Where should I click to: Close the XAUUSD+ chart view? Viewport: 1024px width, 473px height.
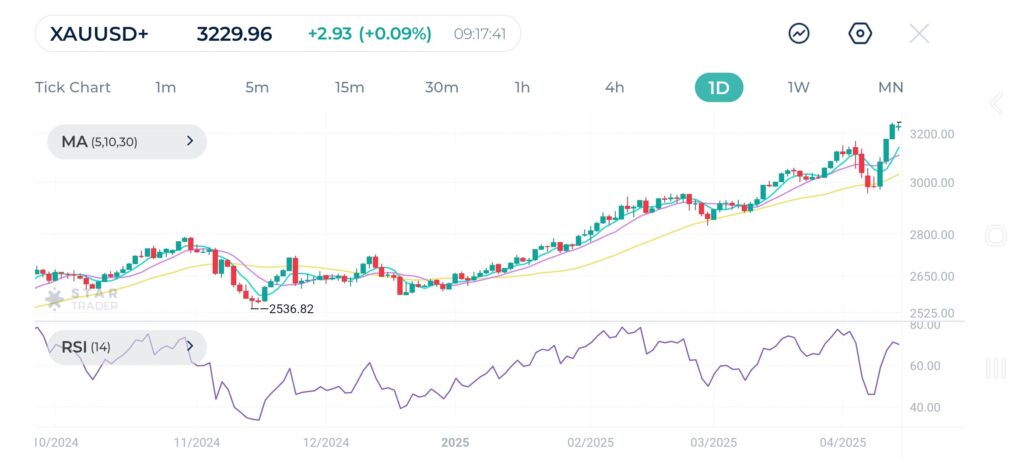(x=919, y=34)
